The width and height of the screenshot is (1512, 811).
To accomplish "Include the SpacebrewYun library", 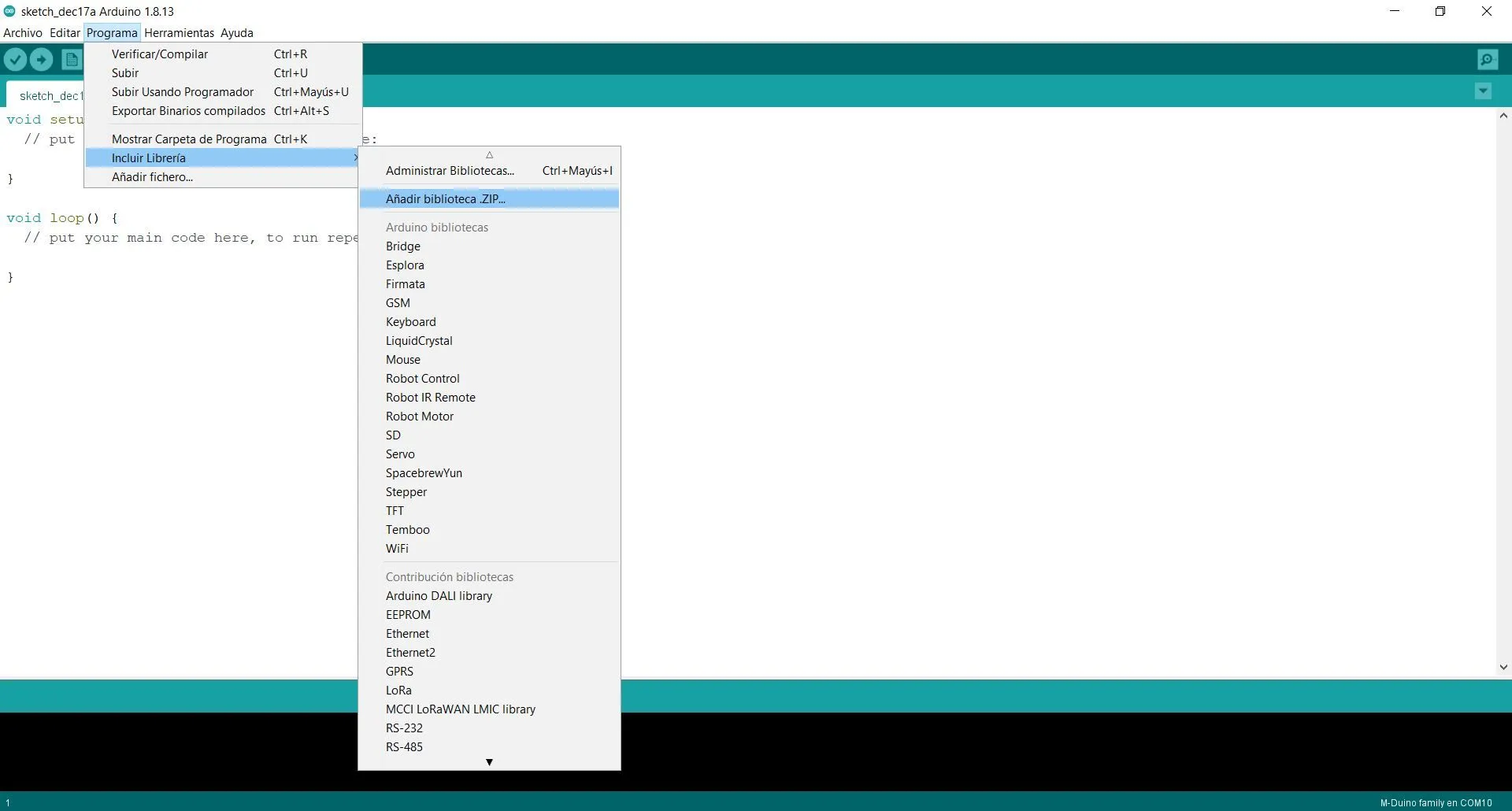I will point(489,473).
